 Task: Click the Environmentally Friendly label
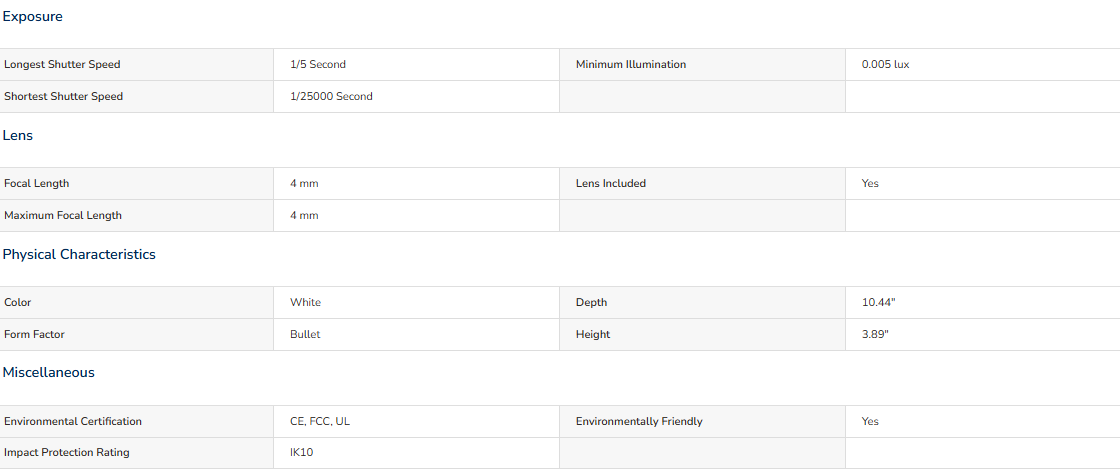tap(639, 421)
